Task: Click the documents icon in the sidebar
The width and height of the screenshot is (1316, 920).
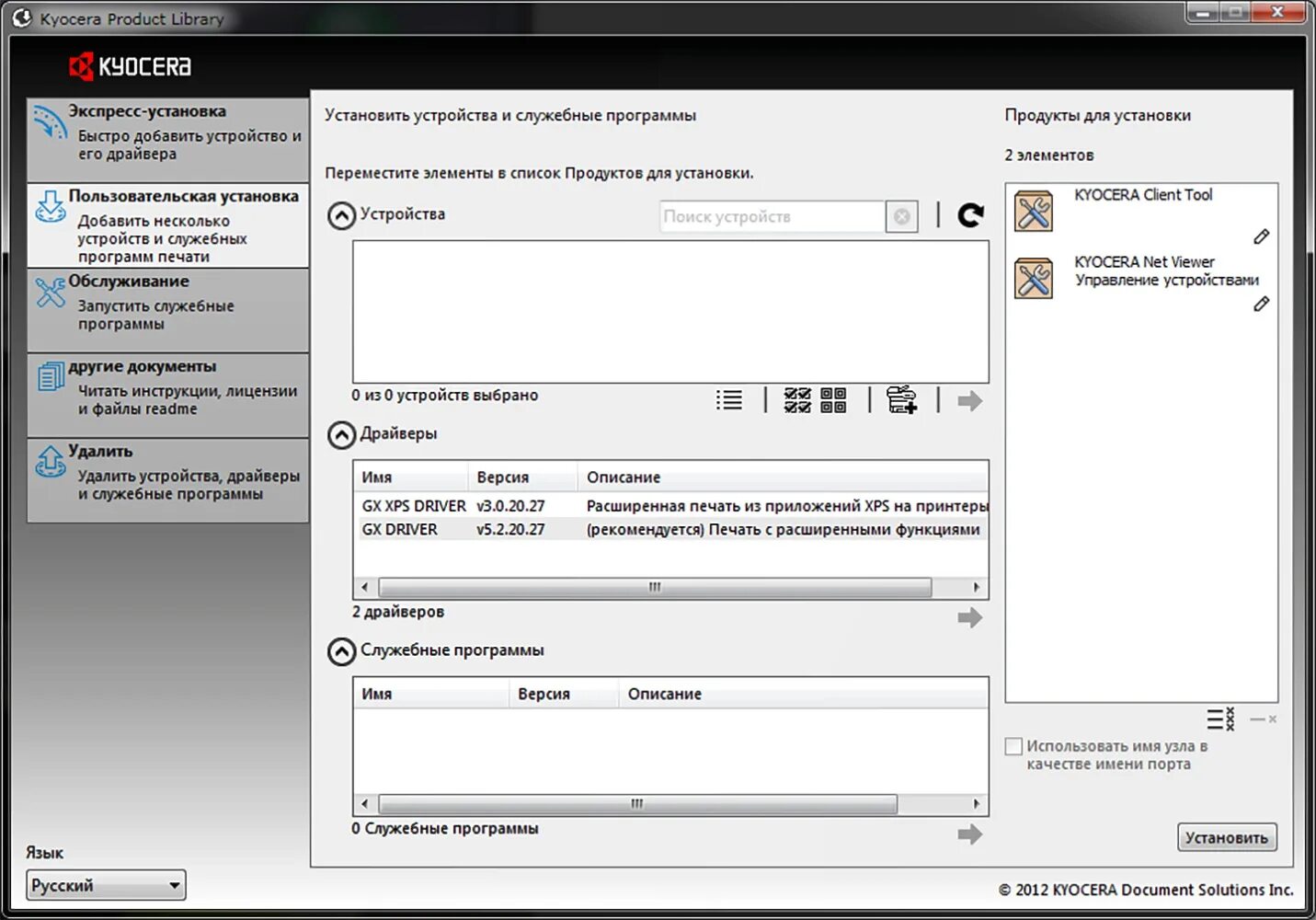Action: coord(50,376)
